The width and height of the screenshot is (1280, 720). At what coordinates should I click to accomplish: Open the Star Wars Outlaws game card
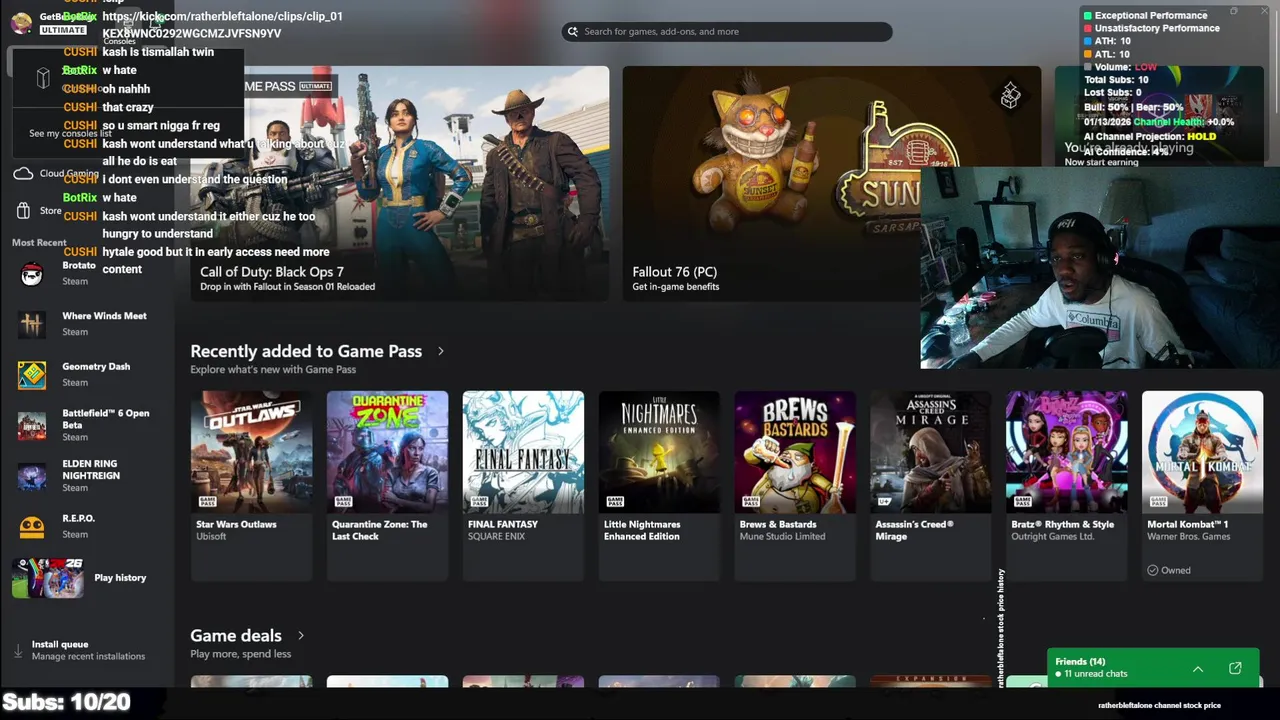[251, 485]
